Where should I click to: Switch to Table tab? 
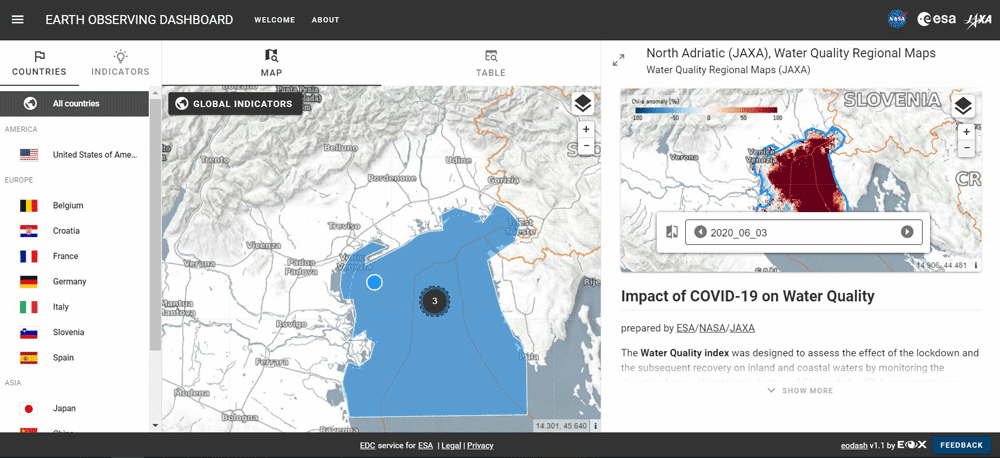tap(490, 64)
